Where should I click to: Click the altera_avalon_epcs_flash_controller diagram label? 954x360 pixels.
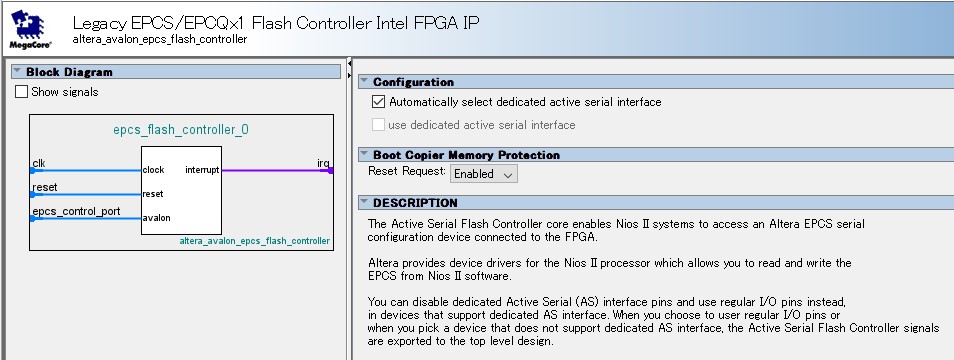254,241
